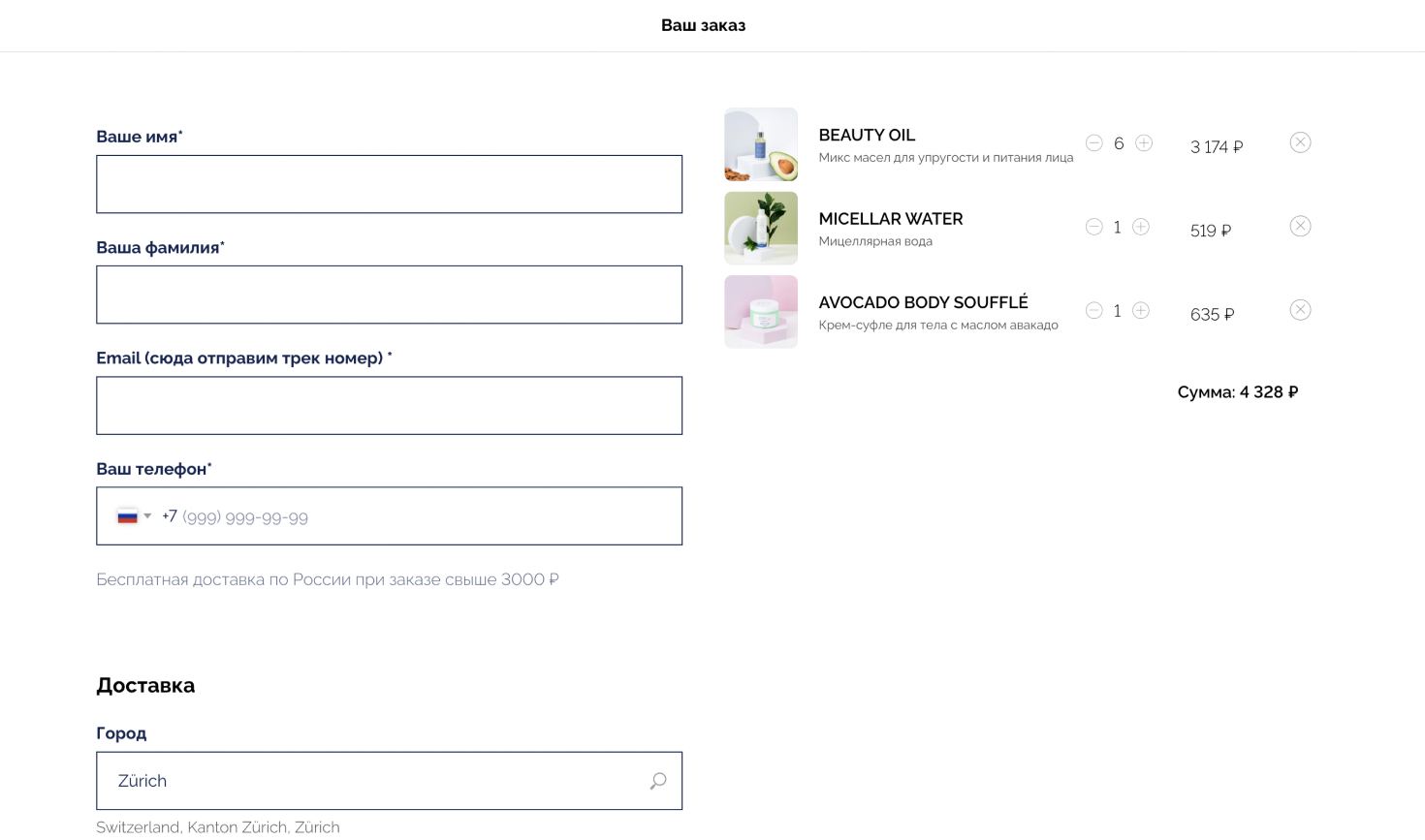Viewport: 1425px width, 840px height.
Task: Click the Email input field
Action: (389, 405)
